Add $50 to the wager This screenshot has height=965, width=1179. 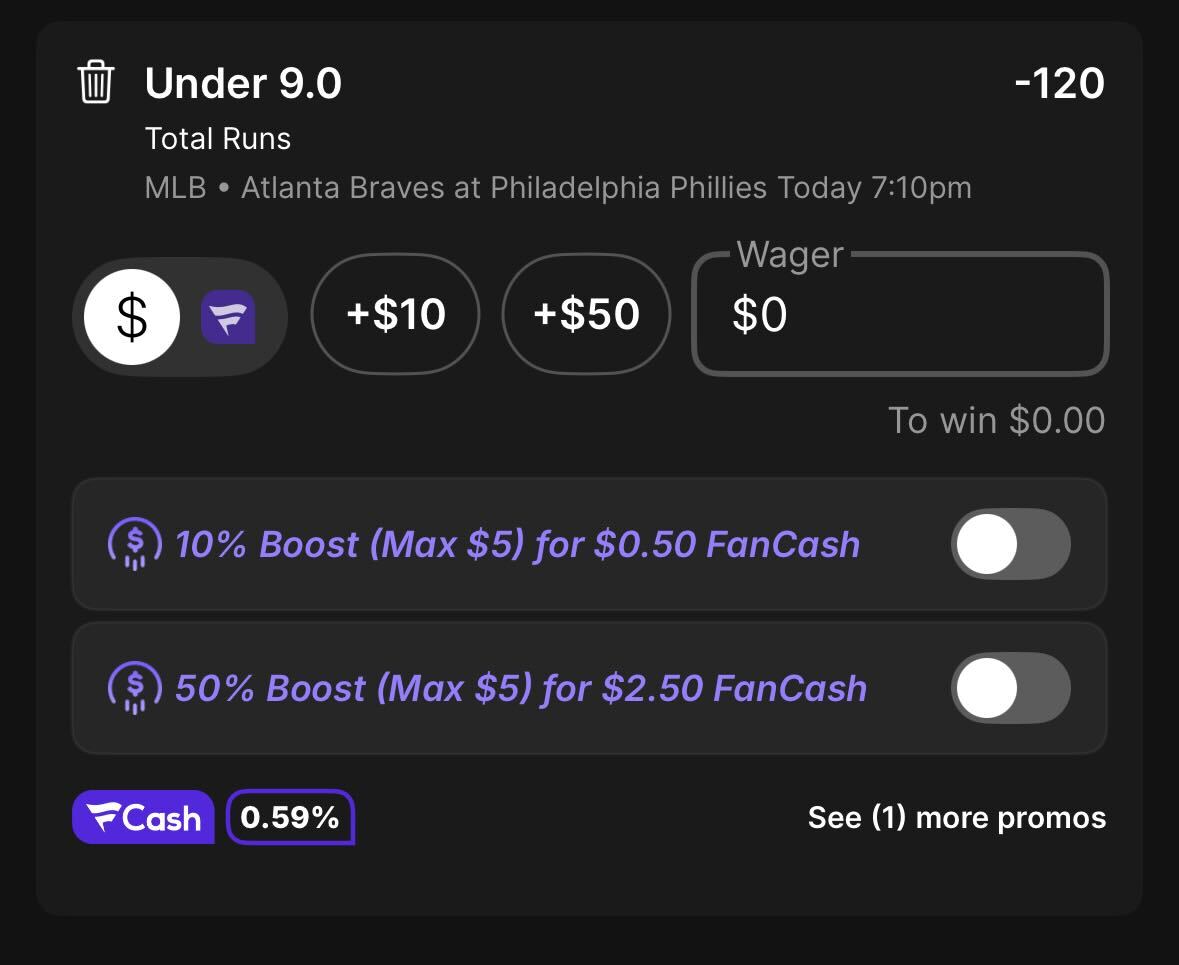tap(586, 314)
